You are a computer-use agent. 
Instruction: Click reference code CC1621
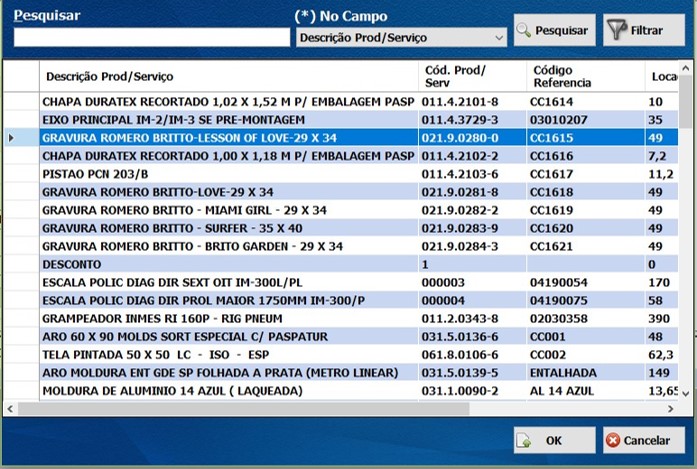pos(551,246)
